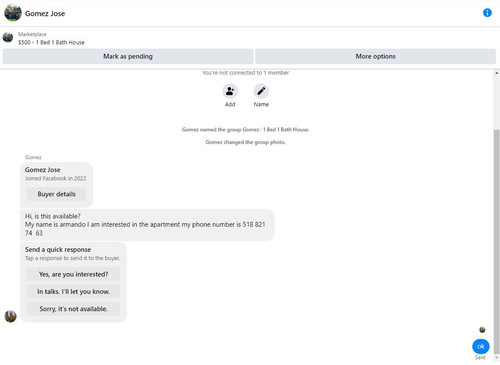The height and width of the screenshot is (365, 500).
Task: Send quick response "Sorry, it's not available."
Action: click(73, 309)
